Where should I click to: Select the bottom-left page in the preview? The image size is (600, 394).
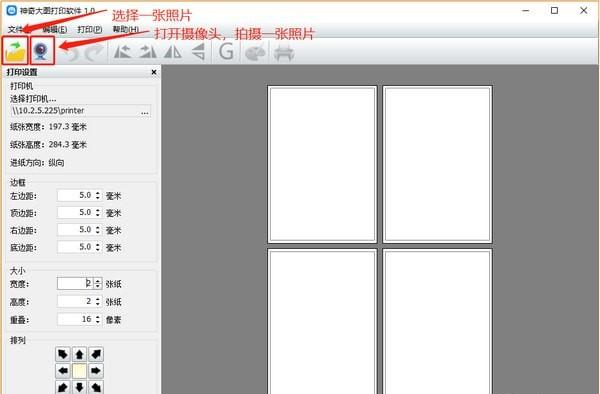(322, 321)
